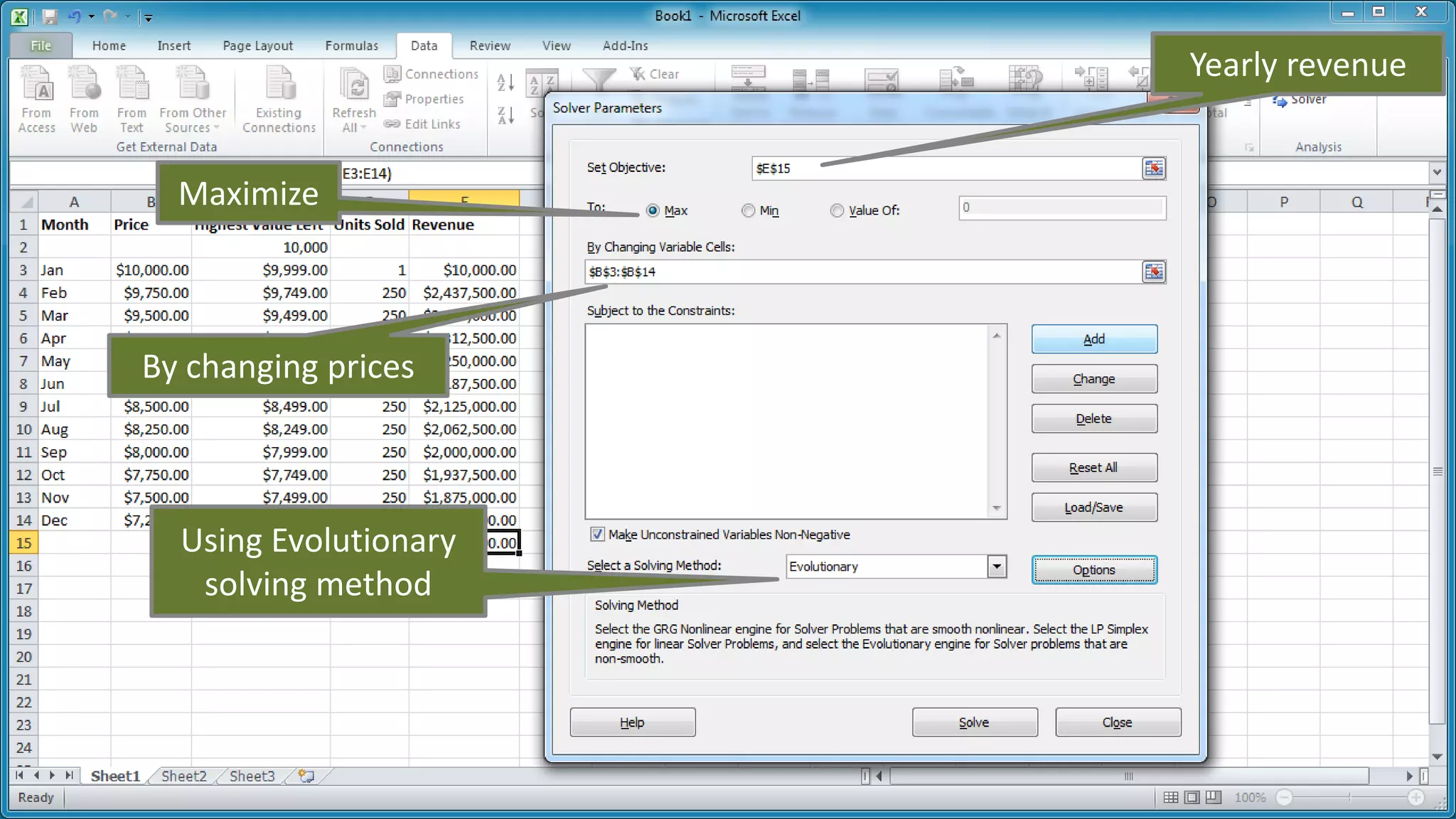The height and width of the screenshot is (819, 1456).
Task: Click the Reset All button
Action: click(x=1094, y=468)
